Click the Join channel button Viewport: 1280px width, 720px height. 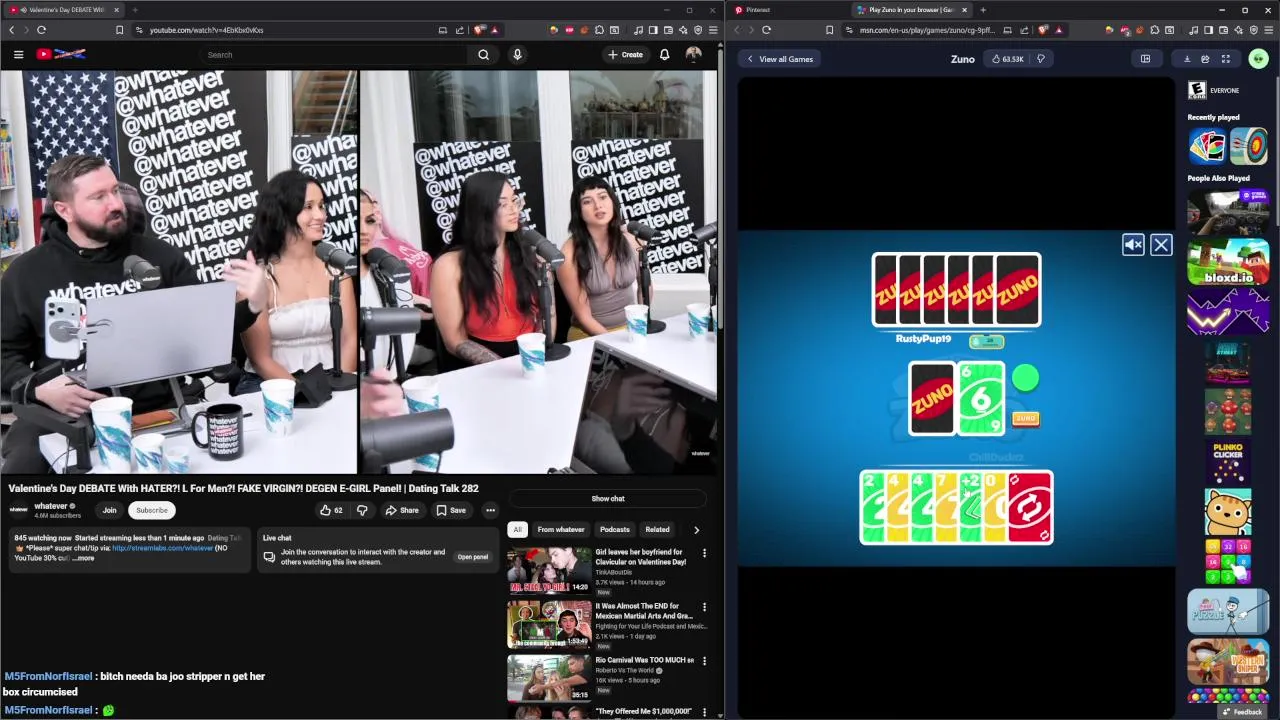point(109,510)
